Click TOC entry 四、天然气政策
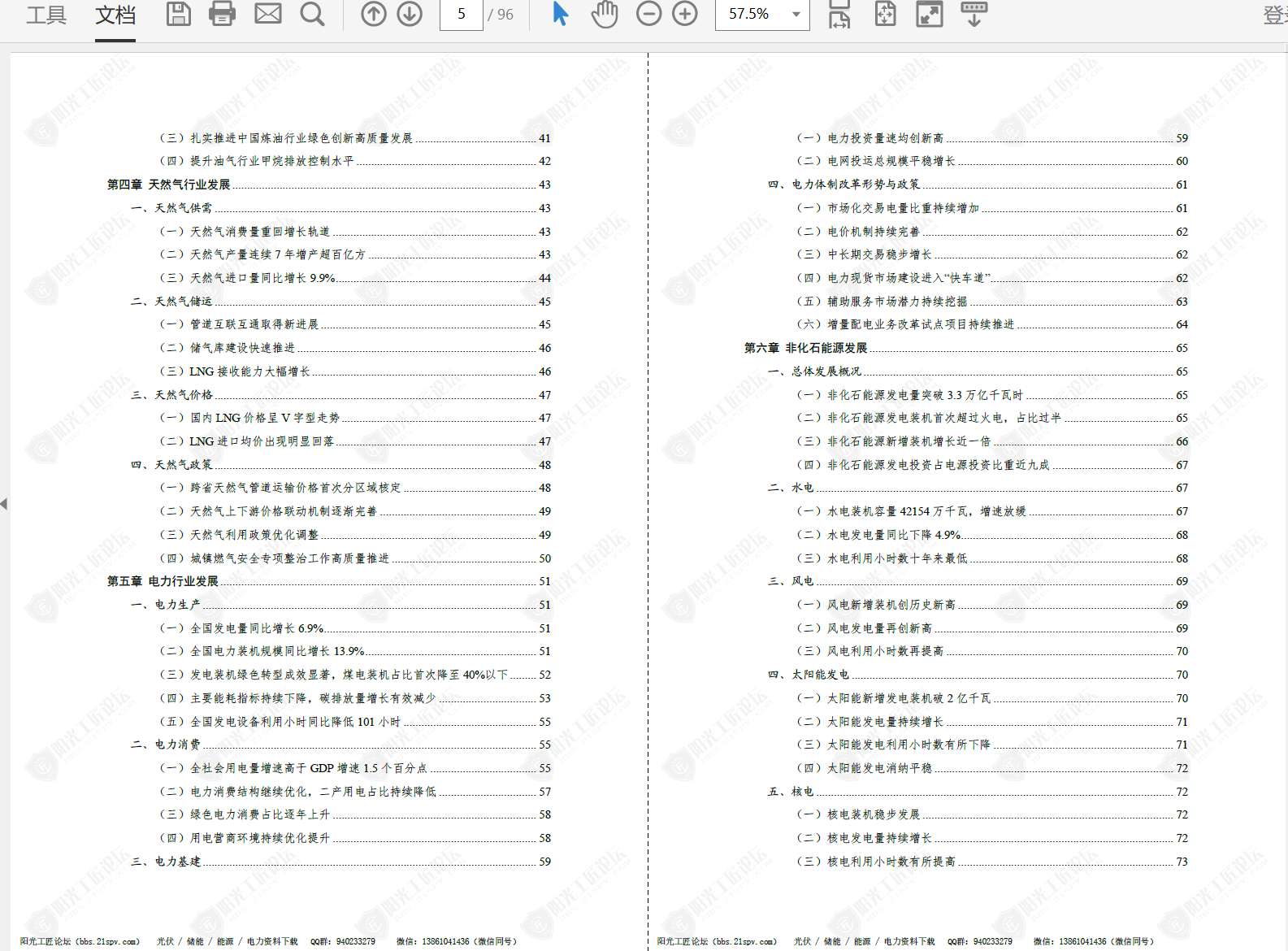Screen dimensions: 1288x951 [x=340, y=465]
